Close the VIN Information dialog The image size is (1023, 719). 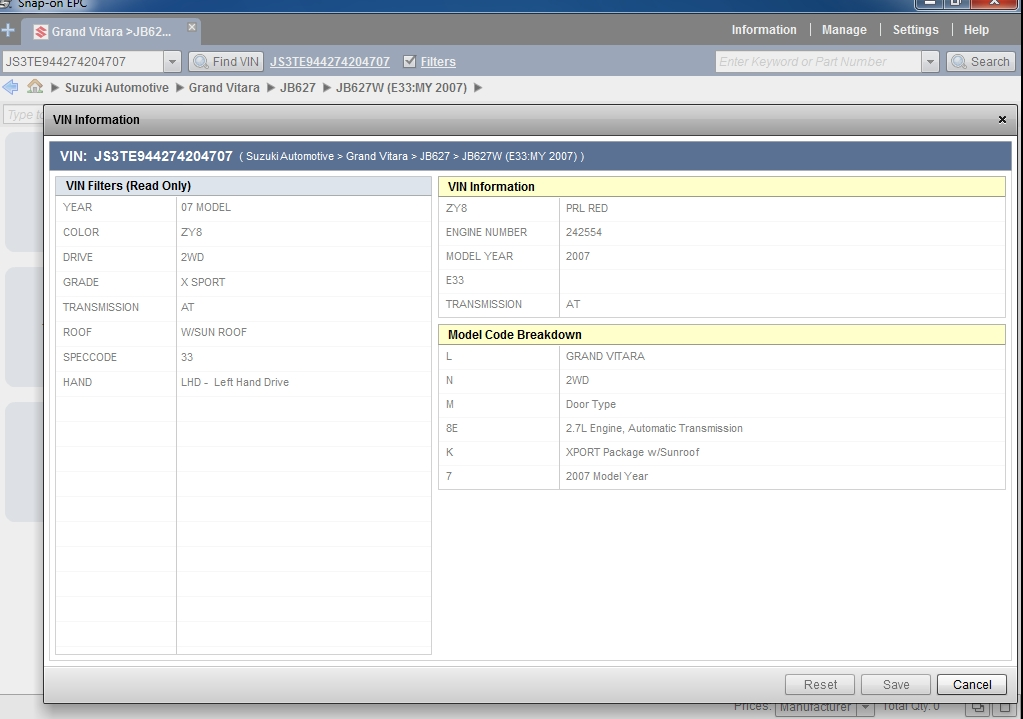(x=1002, y=119)
